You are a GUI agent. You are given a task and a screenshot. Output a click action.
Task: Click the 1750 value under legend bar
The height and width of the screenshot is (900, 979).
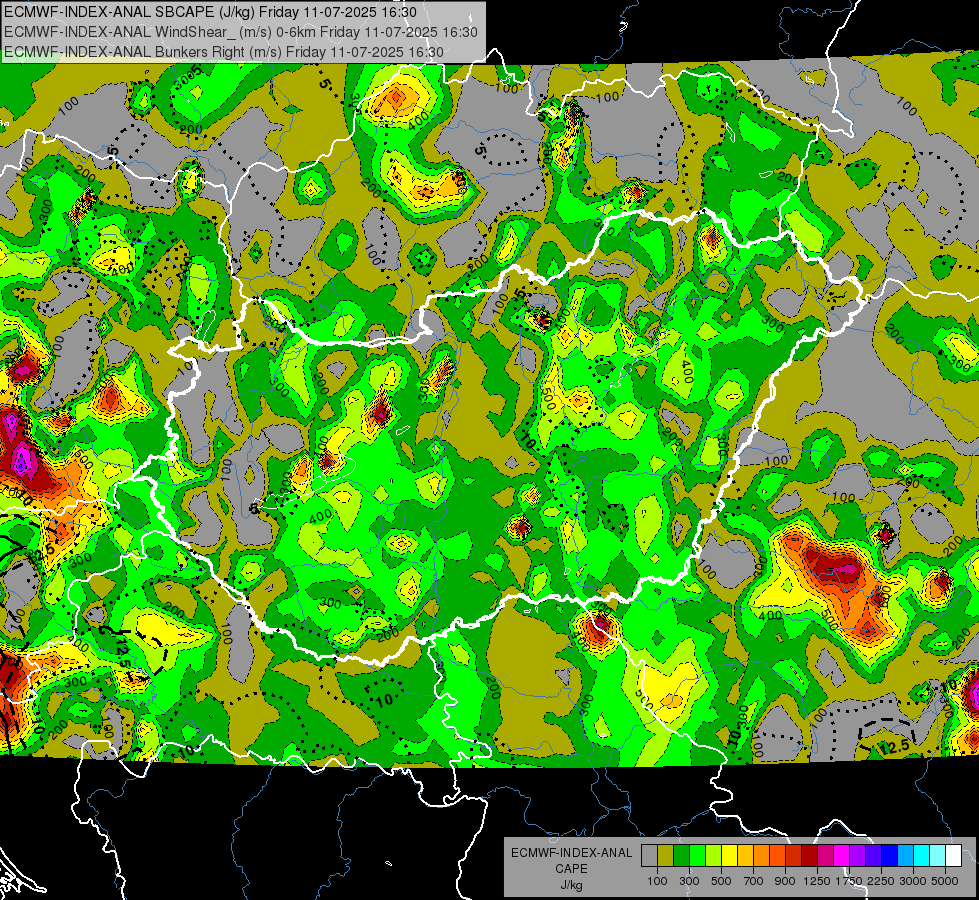(849, 881)
